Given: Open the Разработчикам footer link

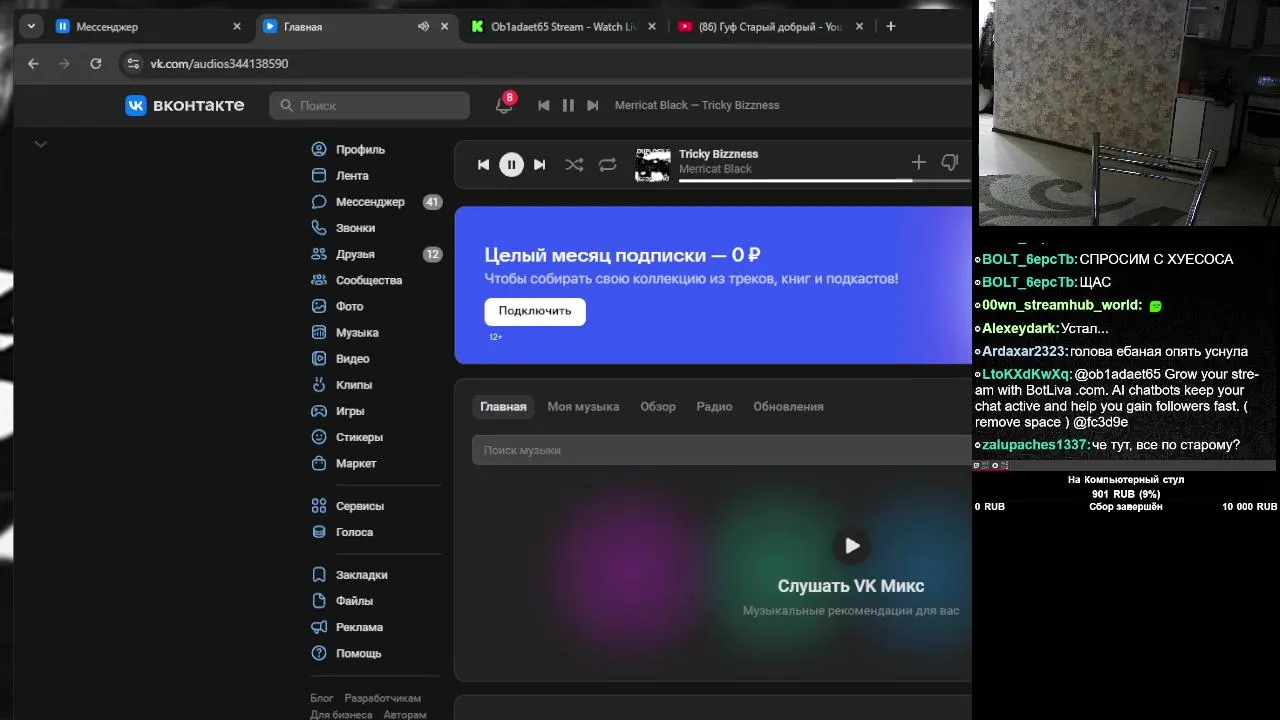Looking at the screenshot, I should click(x=383, y=698).
